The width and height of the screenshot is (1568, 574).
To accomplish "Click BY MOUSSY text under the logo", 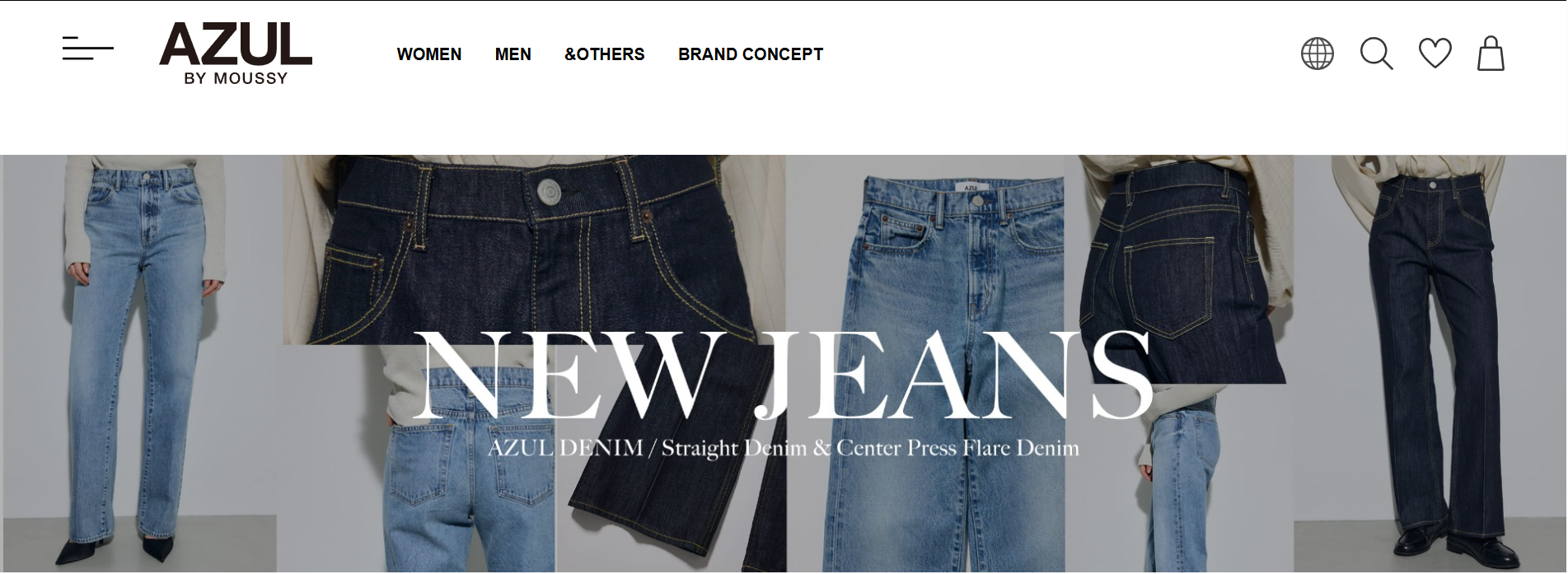I will tap(236, 78).
